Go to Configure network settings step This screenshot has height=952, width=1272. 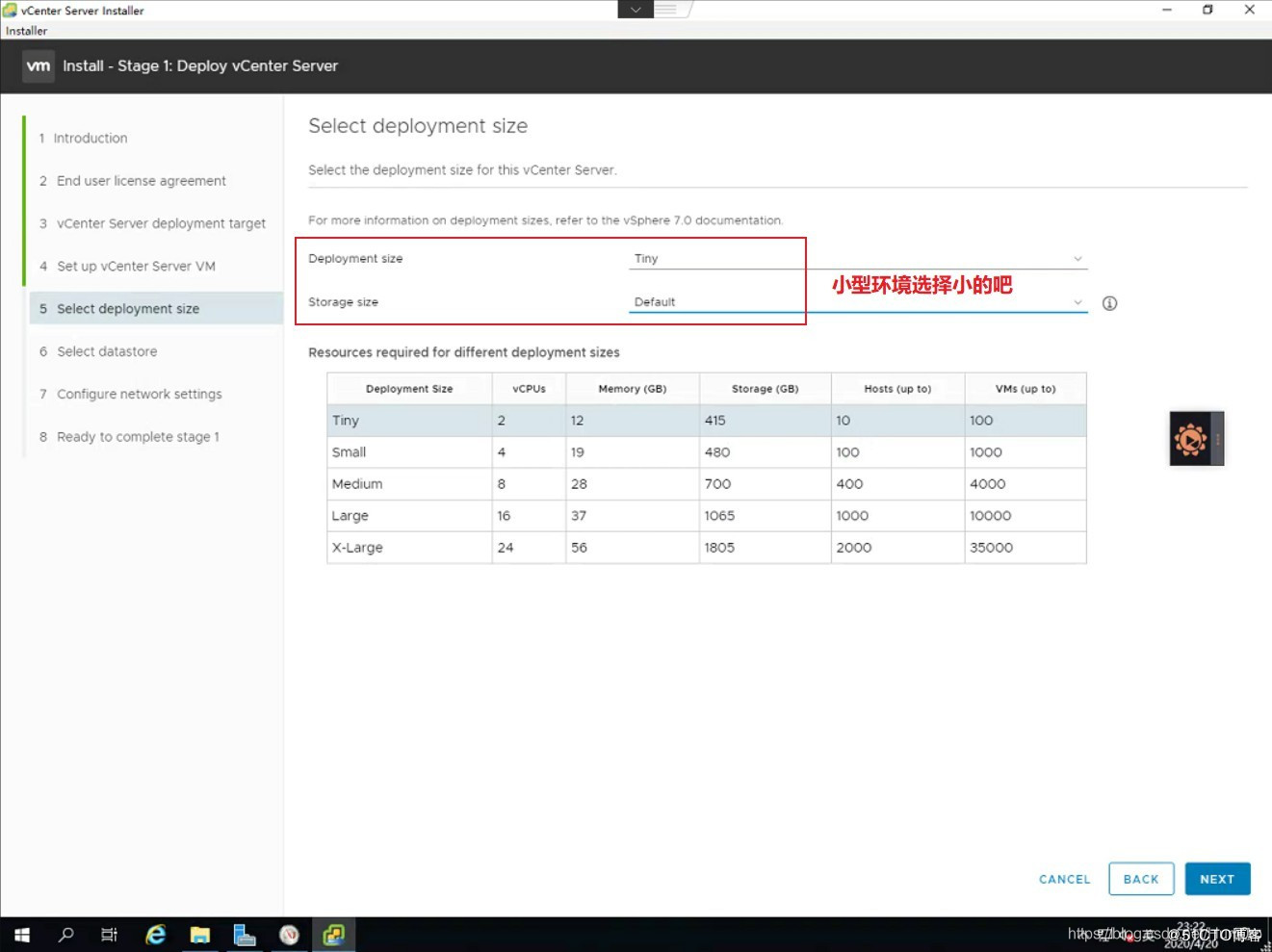point(140,395)
